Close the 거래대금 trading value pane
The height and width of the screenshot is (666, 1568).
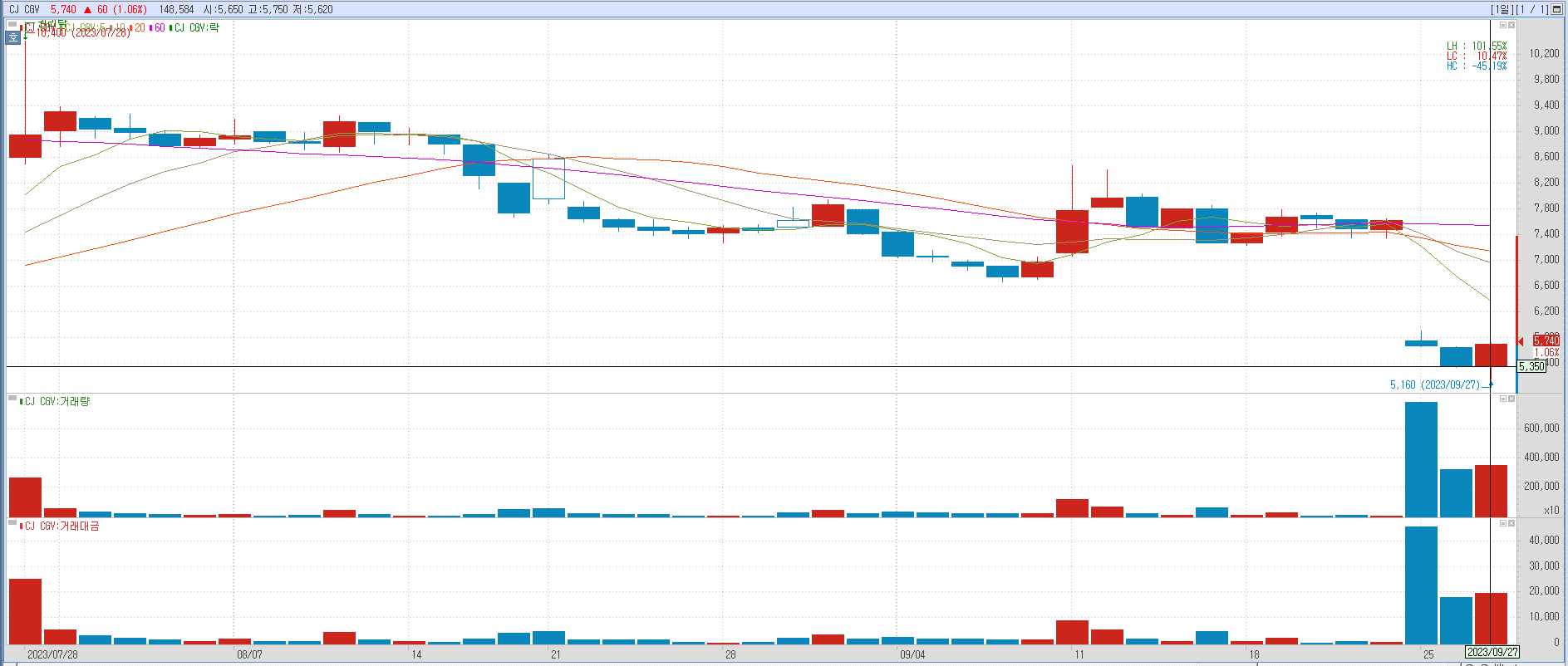1511,523
